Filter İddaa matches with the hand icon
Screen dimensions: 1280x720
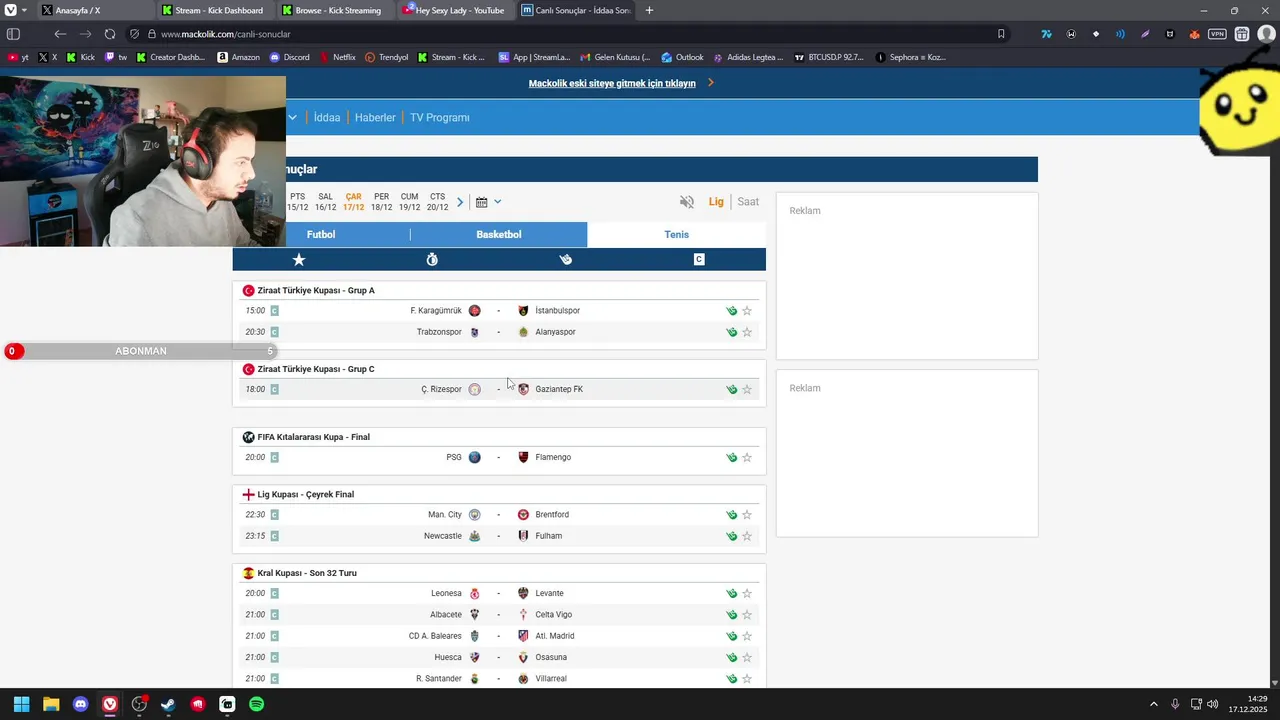point(566,260)
